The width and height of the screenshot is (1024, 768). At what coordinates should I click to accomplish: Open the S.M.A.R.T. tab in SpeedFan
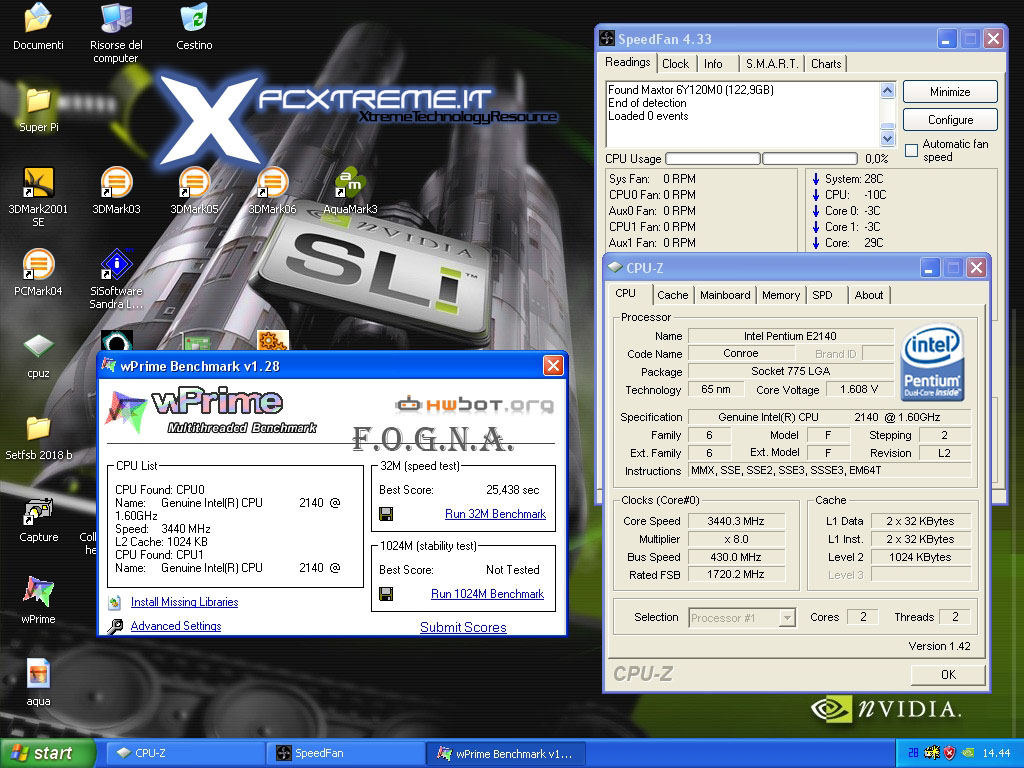coord(772,64)
